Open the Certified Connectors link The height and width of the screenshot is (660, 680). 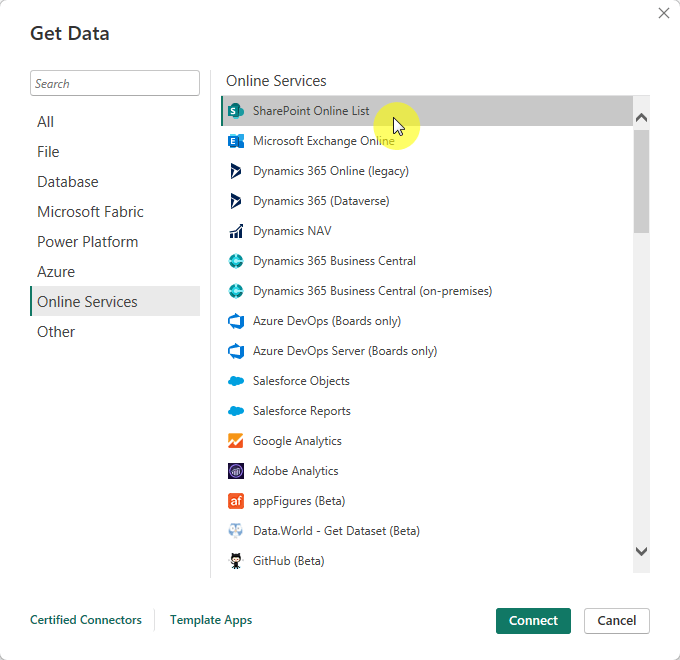[86, 620]
